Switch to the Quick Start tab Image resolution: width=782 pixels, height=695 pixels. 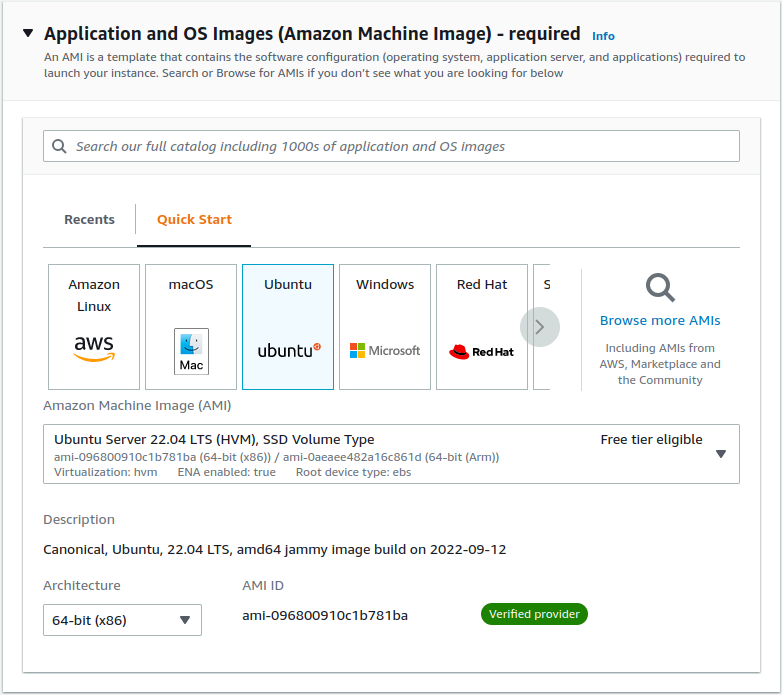[194, 219]
